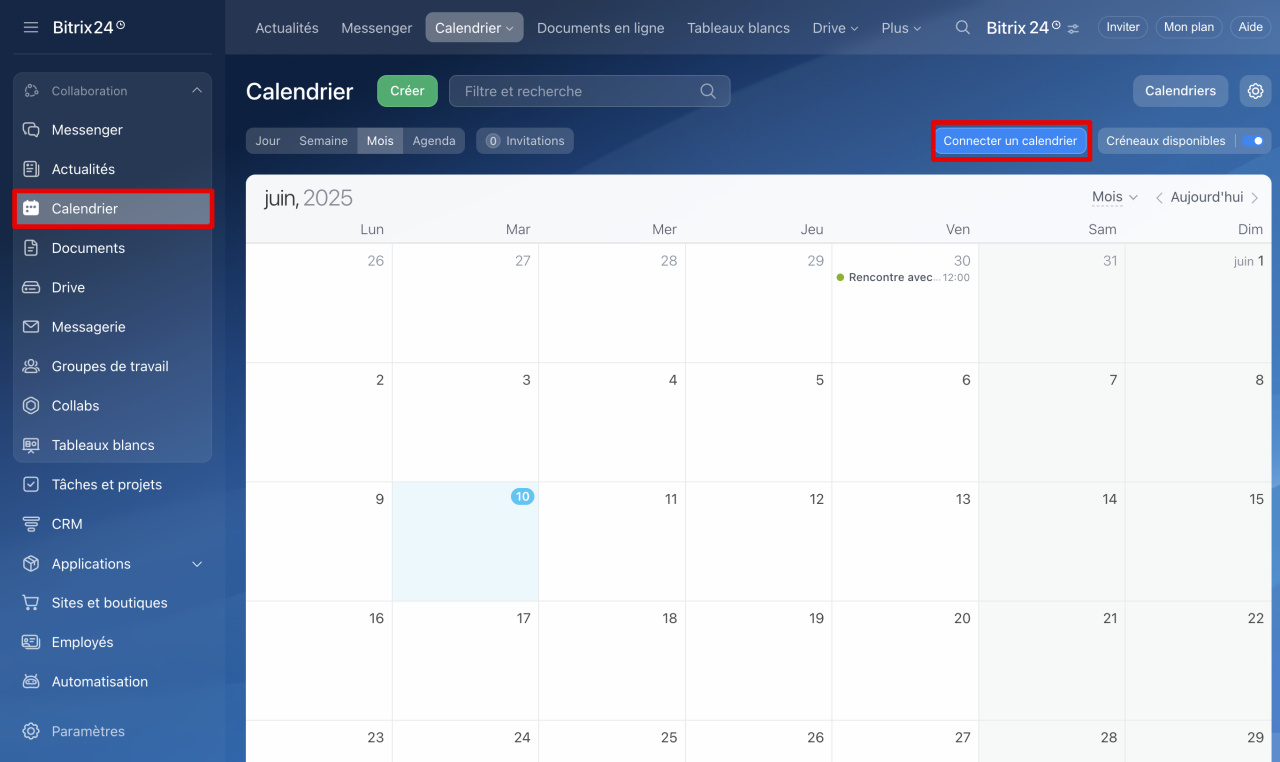This screenshot has height=762, width=1280.
Task: Toggle the Créneaux disponibles switch
Action: pos(1255,141)
